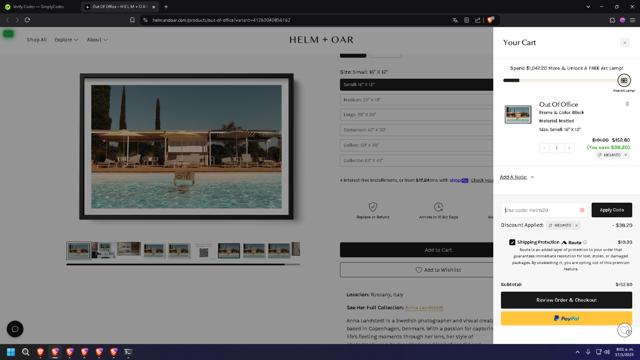Click the share icon in address bar
640x360 pixels.
(x=478, y=20)
